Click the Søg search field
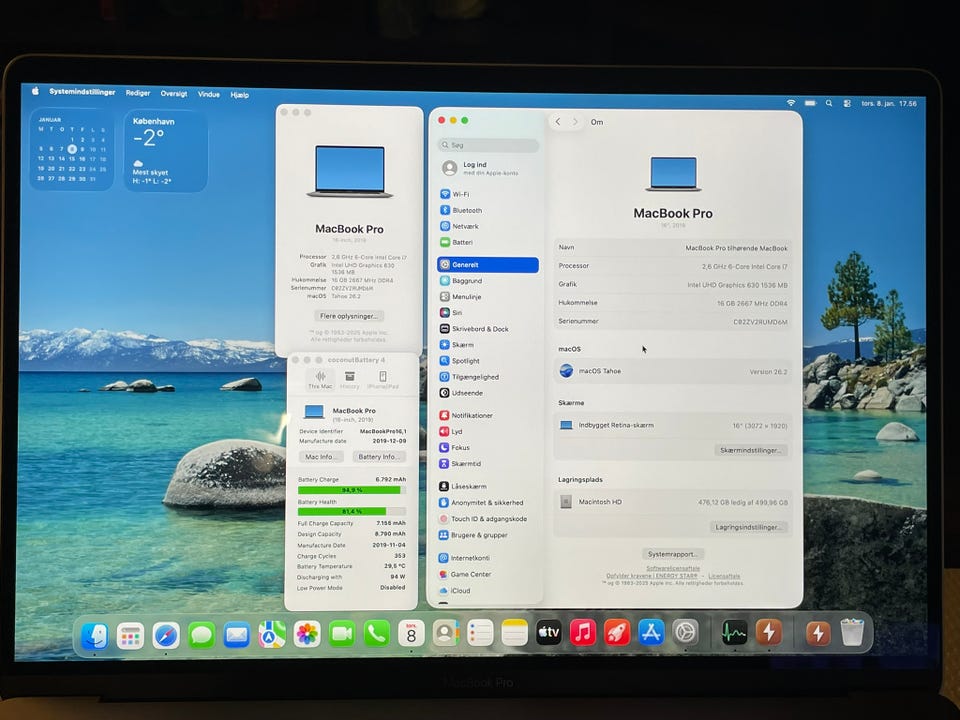The height and width of the screenshot is (720, 960). pos(490,145)
